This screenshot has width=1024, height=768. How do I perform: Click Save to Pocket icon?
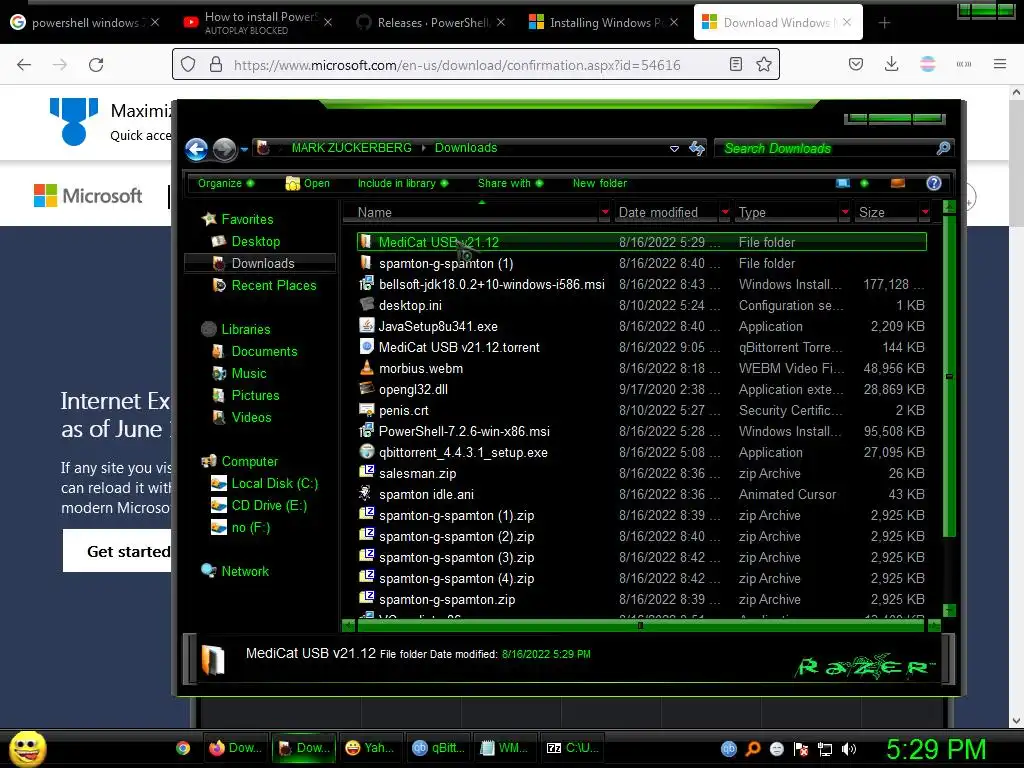click(856, 64)
